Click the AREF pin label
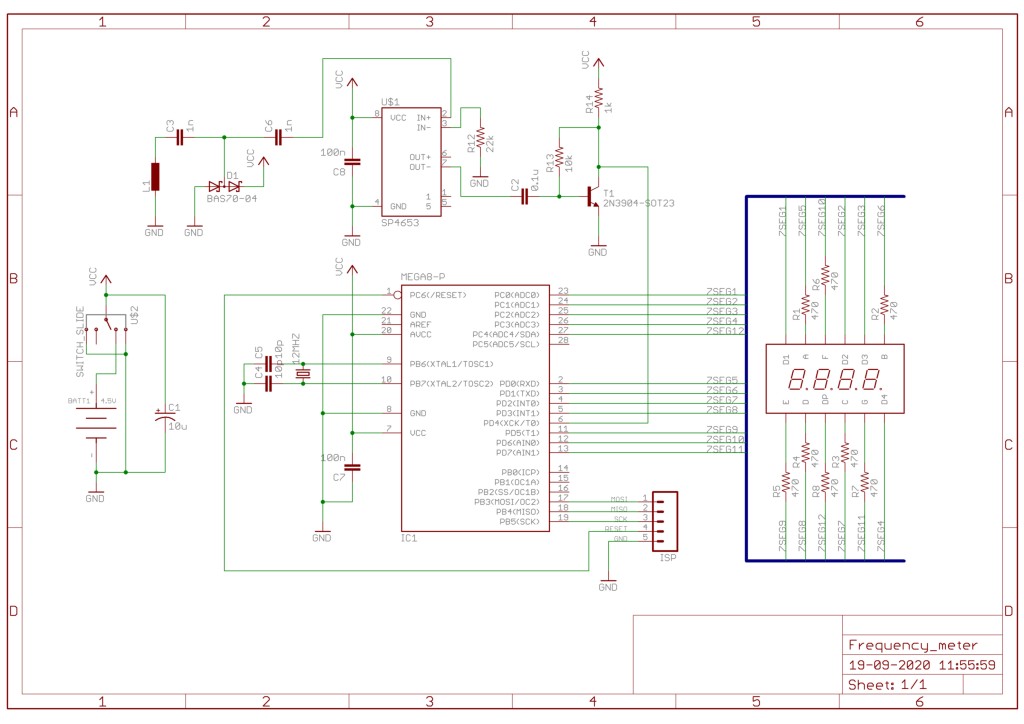 click(421, 324)
